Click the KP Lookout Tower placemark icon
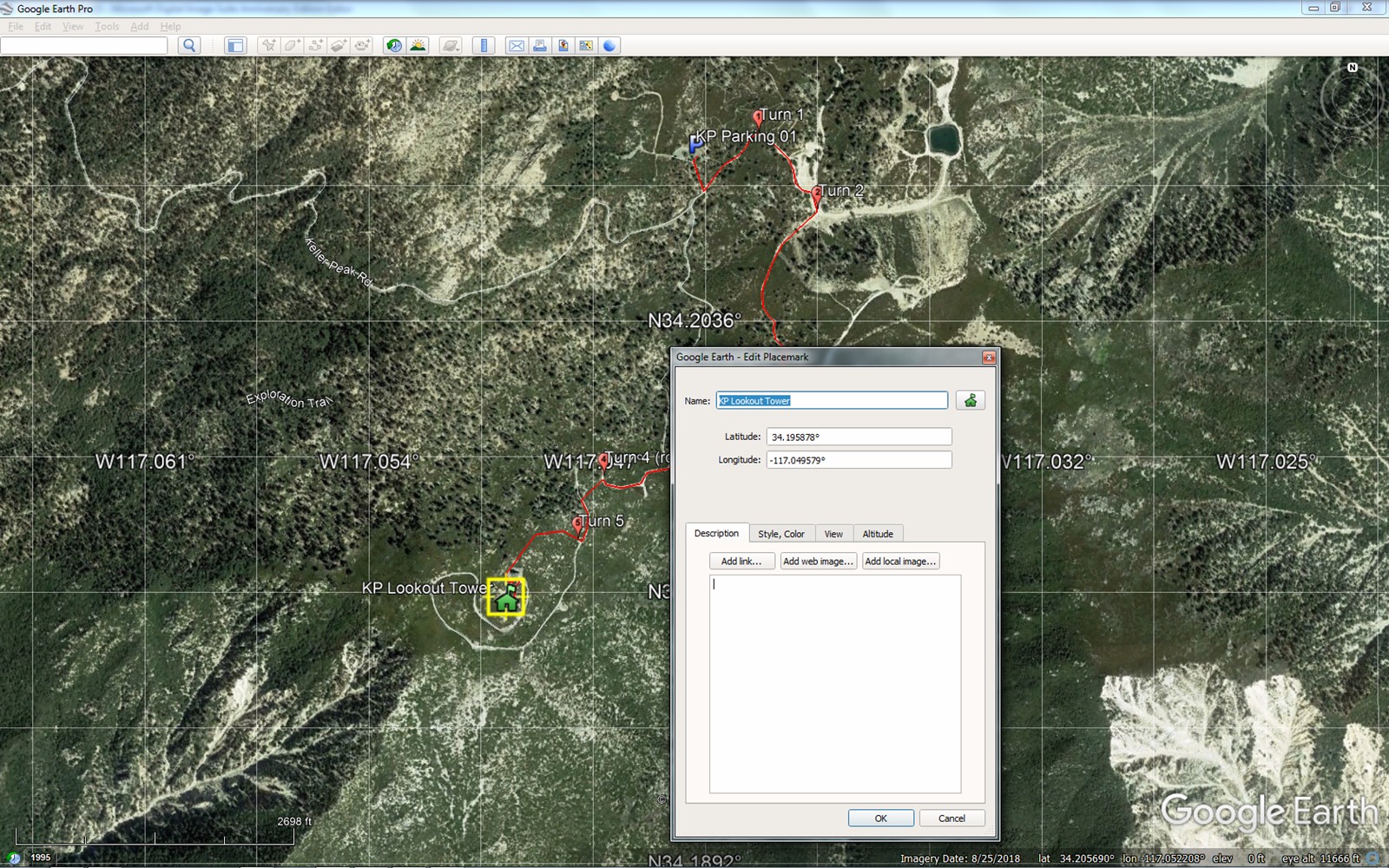The image size is (1389, 868). pyautogui.click(x=506, y=597)
